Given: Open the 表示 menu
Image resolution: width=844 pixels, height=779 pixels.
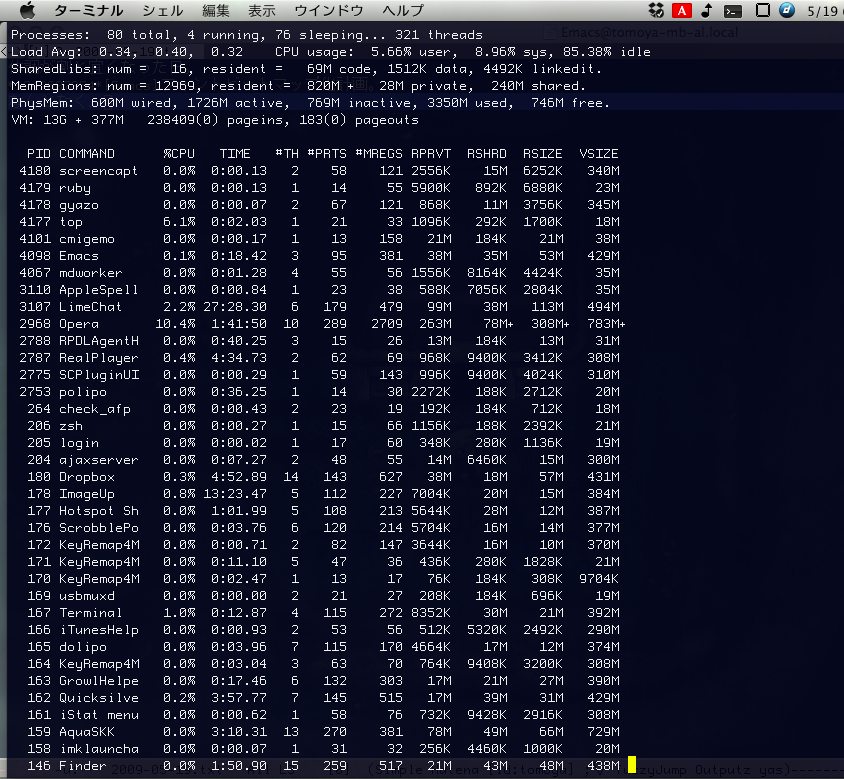Looking at the screenshot, I should [x=262, y=10].
